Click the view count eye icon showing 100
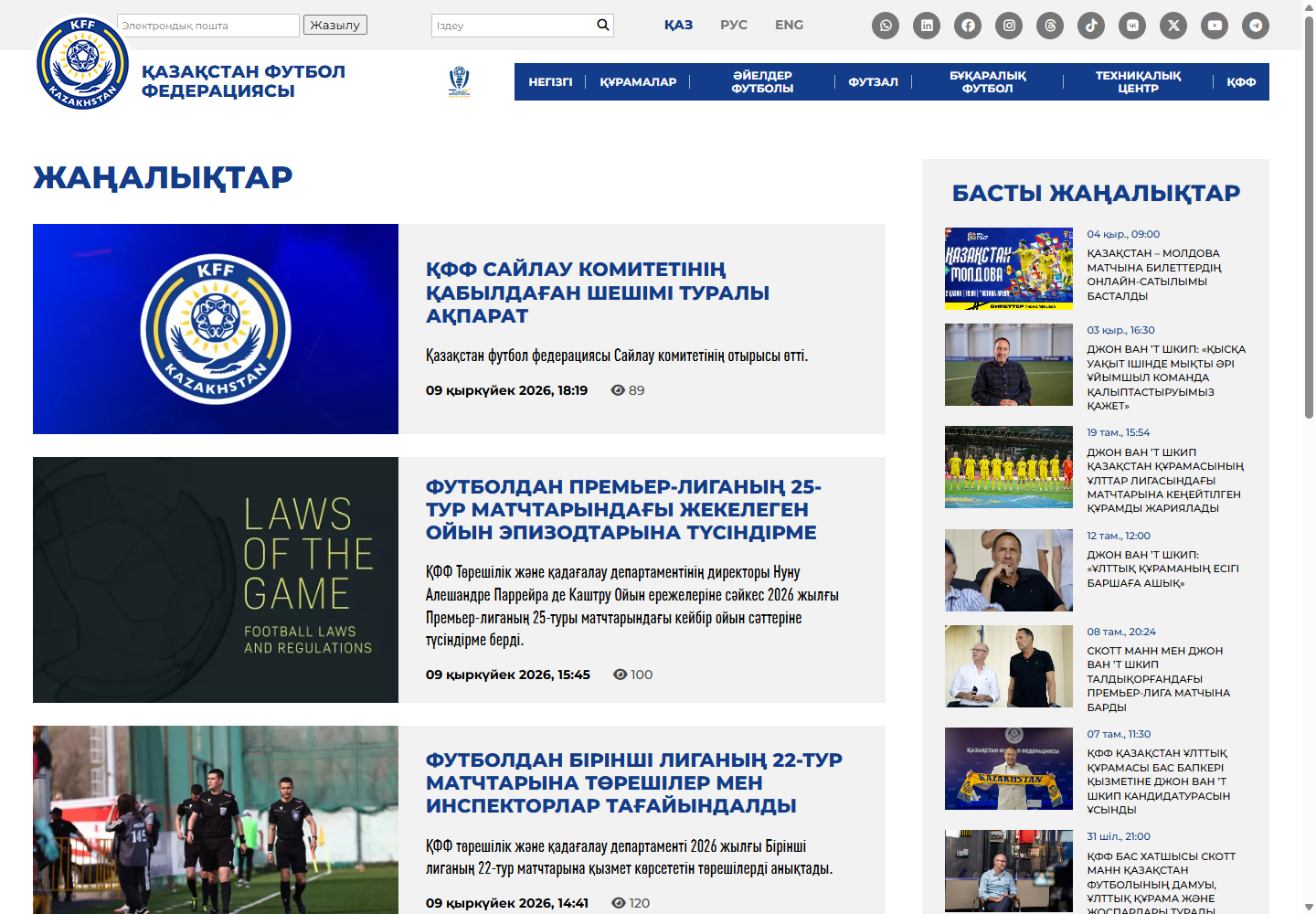The image size is (1316, 914). (x=621, y=675)
